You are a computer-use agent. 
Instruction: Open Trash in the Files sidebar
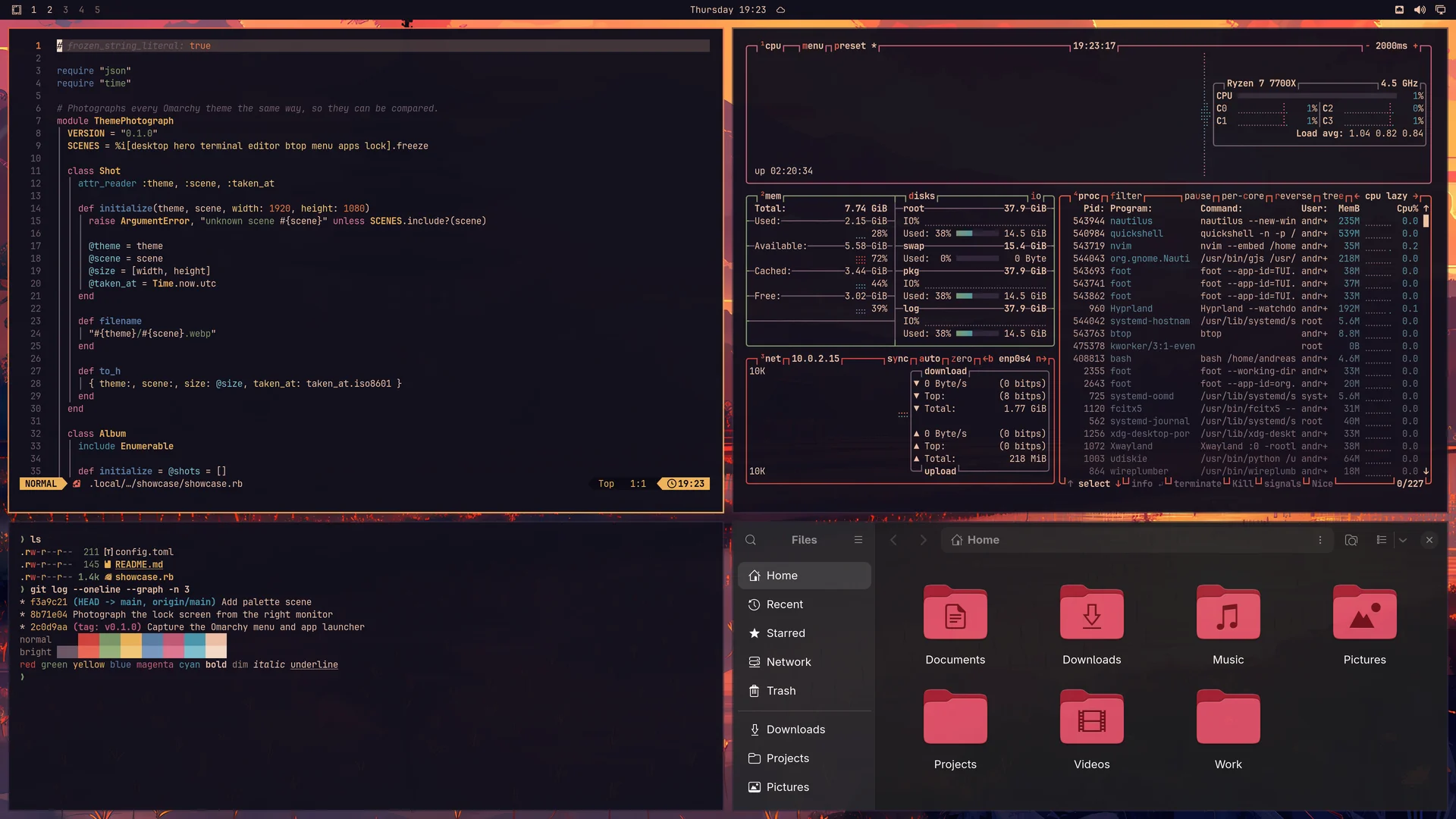click(x=805, y=691)
